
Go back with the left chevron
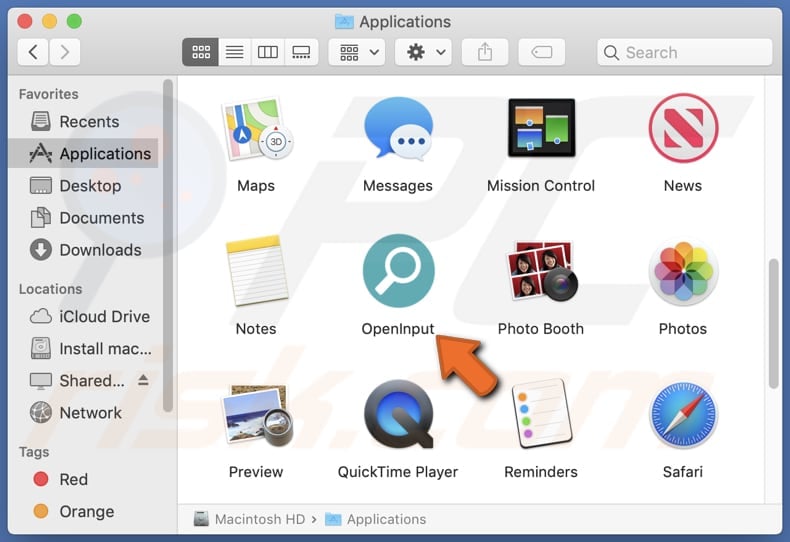[33, 52]
